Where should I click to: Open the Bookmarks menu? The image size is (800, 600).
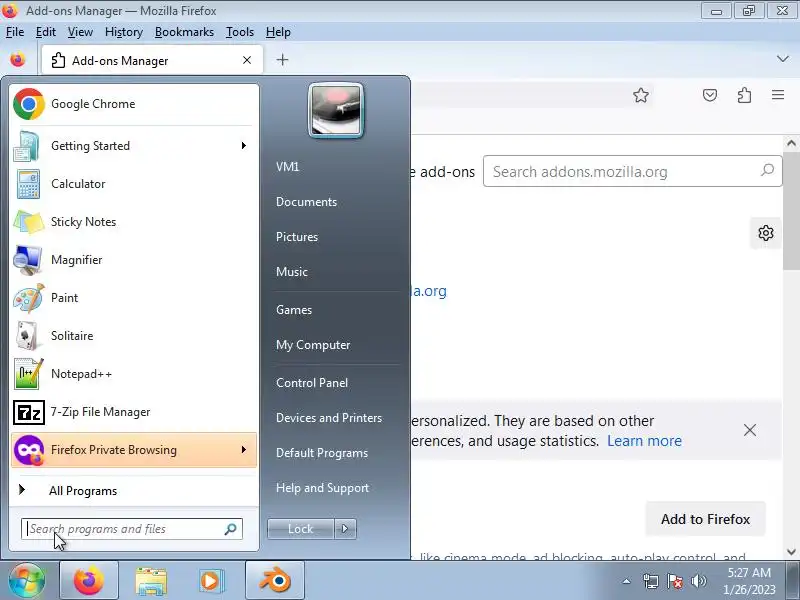pyautogui.click(x=184, y=32)
